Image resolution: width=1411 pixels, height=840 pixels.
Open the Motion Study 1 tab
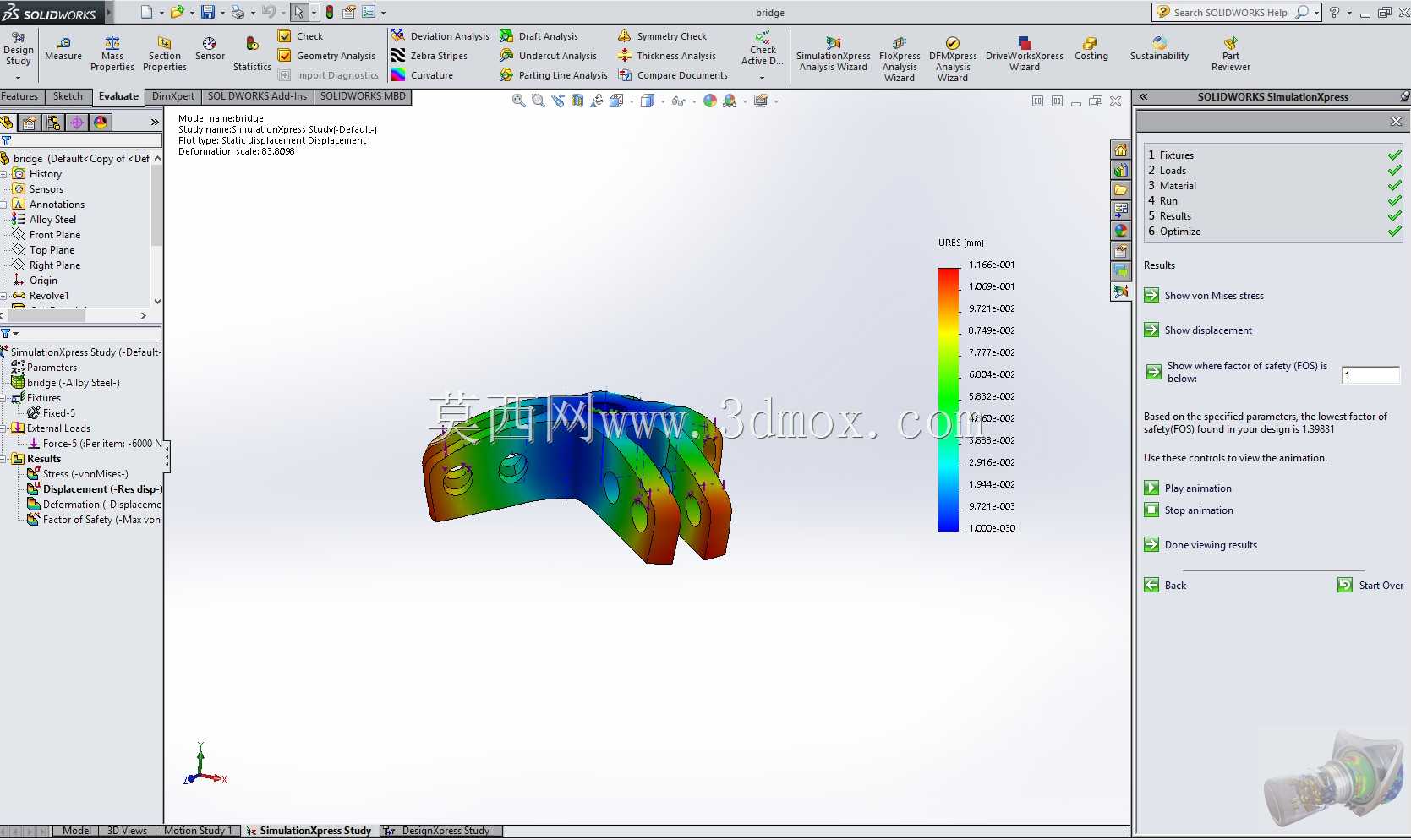[x=197, y=831]
